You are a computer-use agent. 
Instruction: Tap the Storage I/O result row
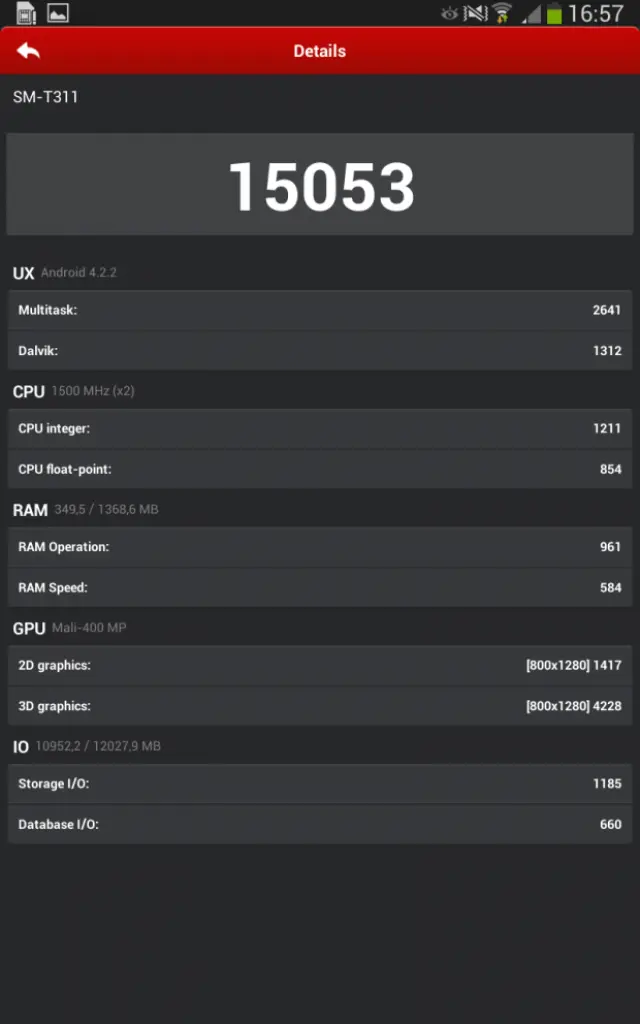click(320, 784)
